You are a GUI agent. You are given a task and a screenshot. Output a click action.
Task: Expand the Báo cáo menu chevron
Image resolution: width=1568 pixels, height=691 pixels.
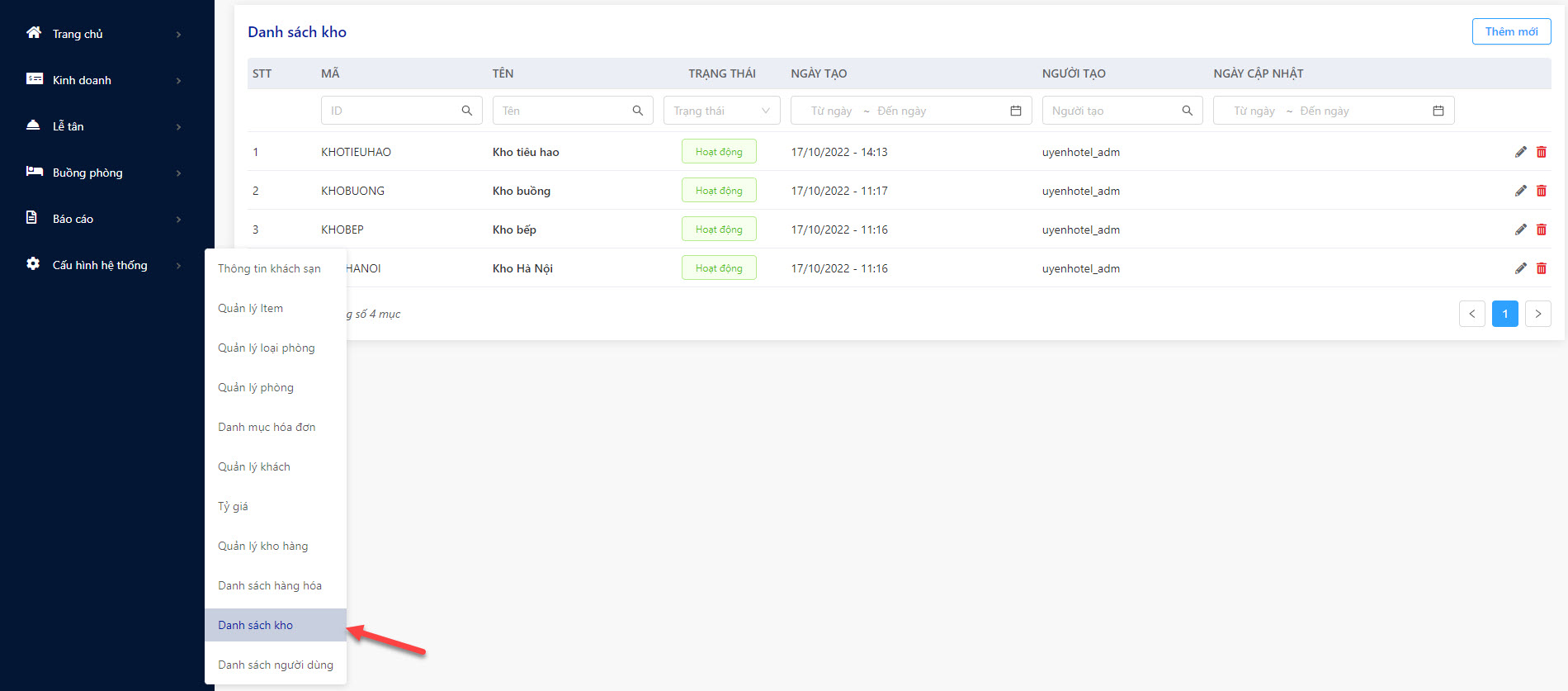pyautogui.click(x=178, y=219)
